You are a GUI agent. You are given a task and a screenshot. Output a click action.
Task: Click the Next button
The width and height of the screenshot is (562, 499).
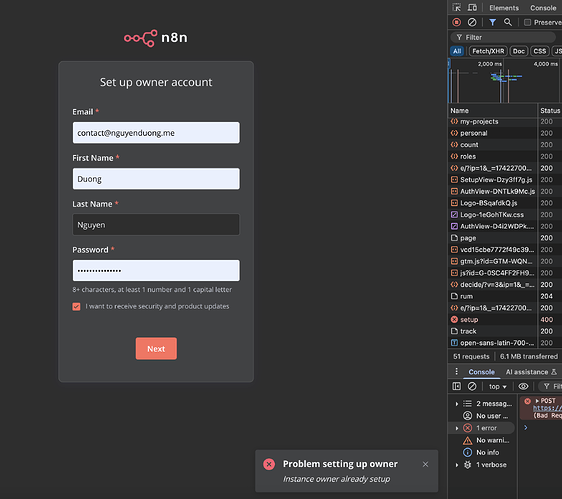click(x=156, y=348)
